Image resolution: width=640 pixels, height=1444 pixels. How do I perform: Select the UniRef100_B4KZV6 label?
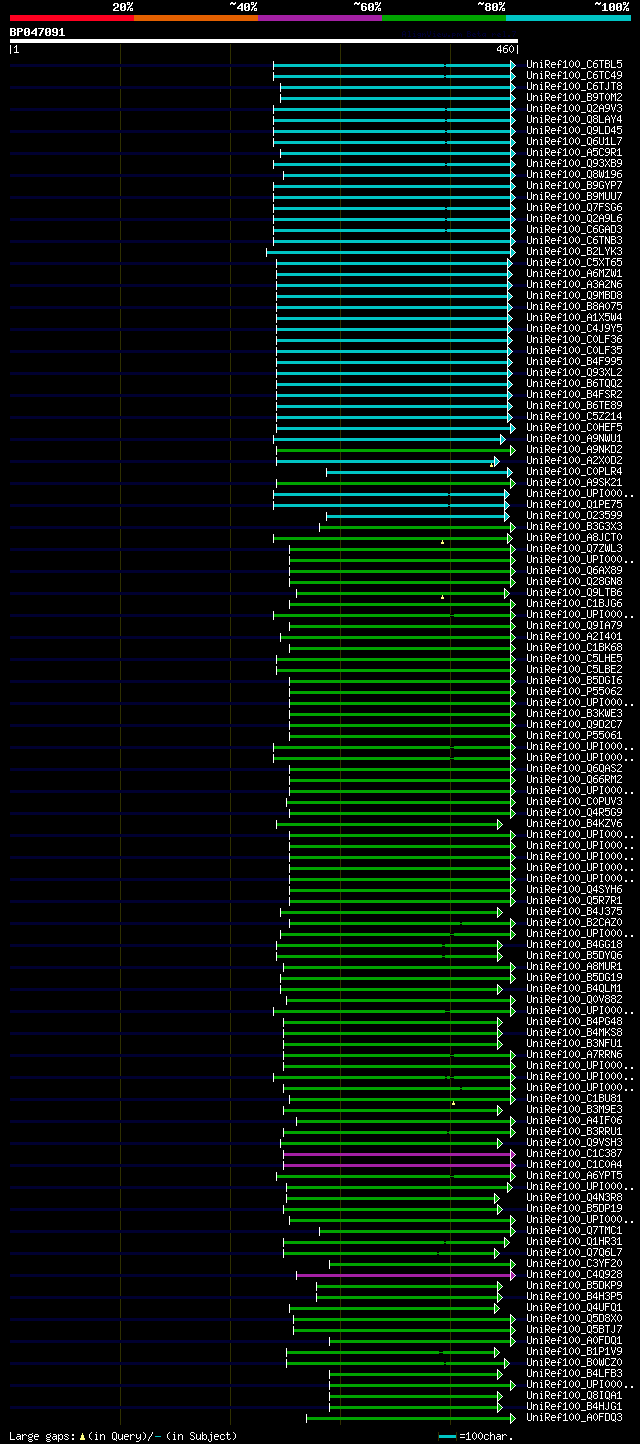(x=574, y=823)
